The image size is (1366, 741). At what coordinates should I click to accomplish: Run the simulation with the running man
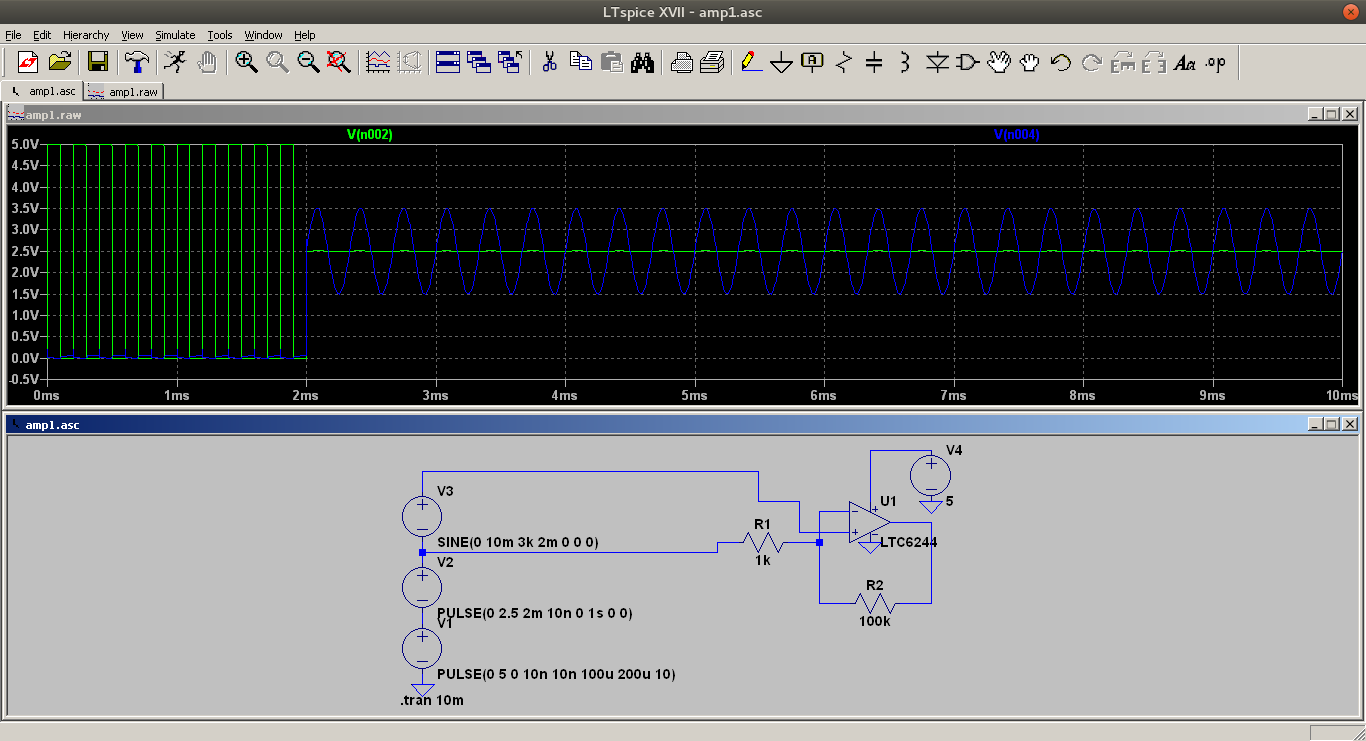[x=175, y=62]
